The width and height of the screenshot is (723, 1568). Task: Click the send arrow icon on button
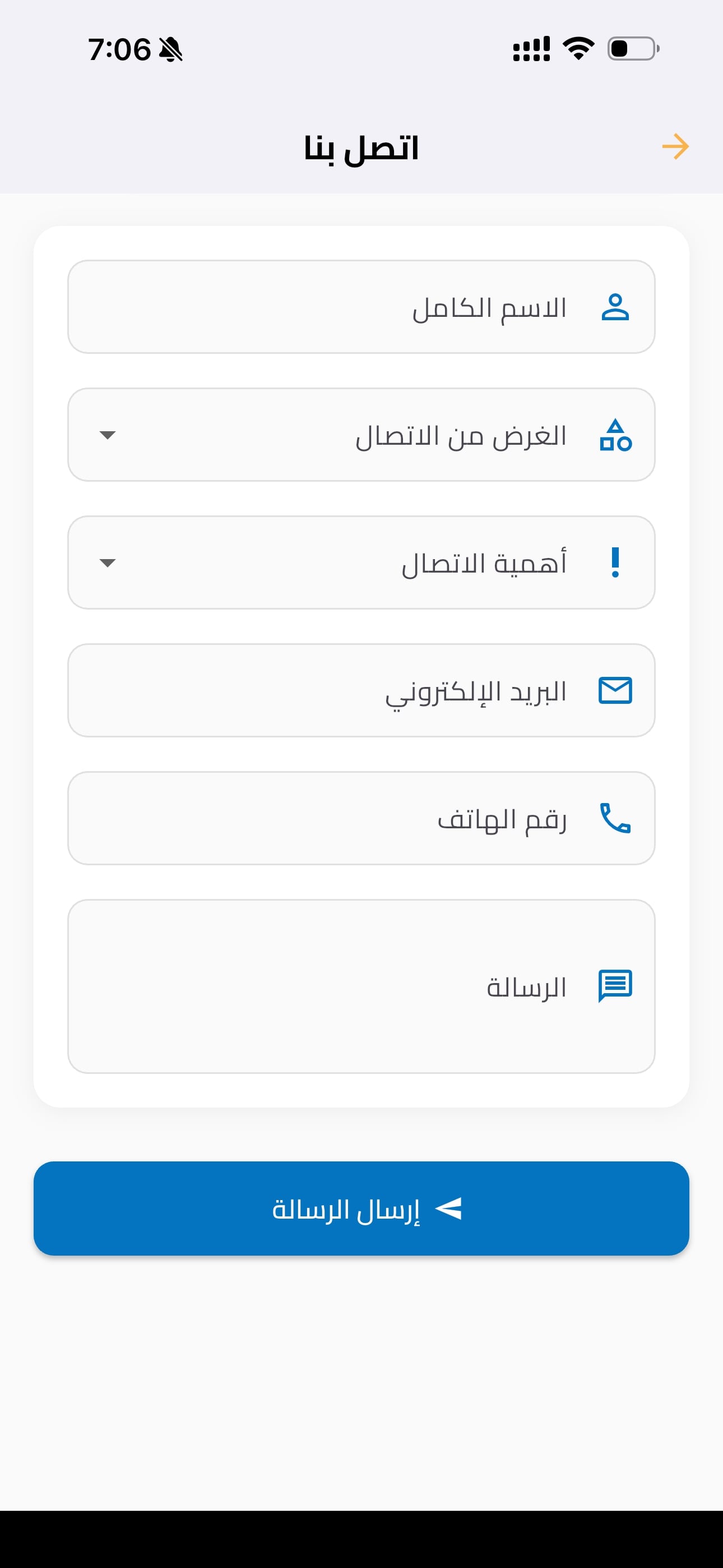click(449, 1209)
